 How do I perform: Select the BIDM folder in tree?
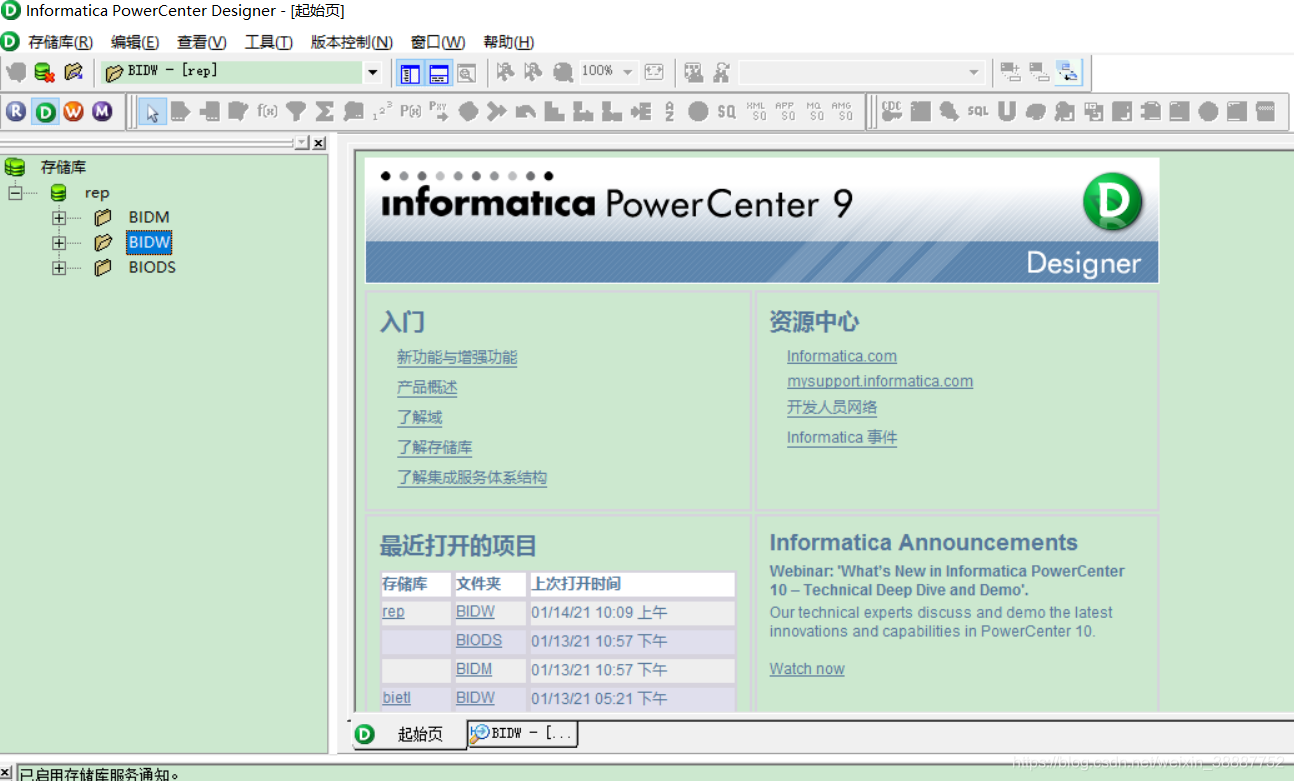pos(149,217)
